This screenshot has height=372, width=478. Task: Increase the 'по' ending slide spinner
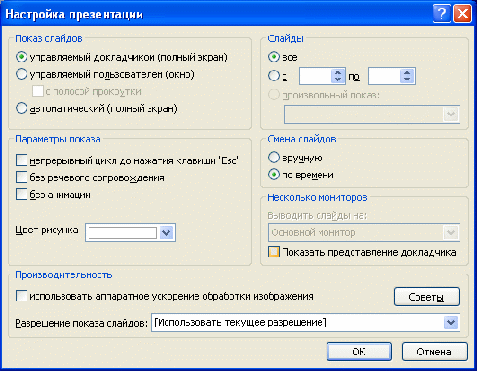[407, 73]
